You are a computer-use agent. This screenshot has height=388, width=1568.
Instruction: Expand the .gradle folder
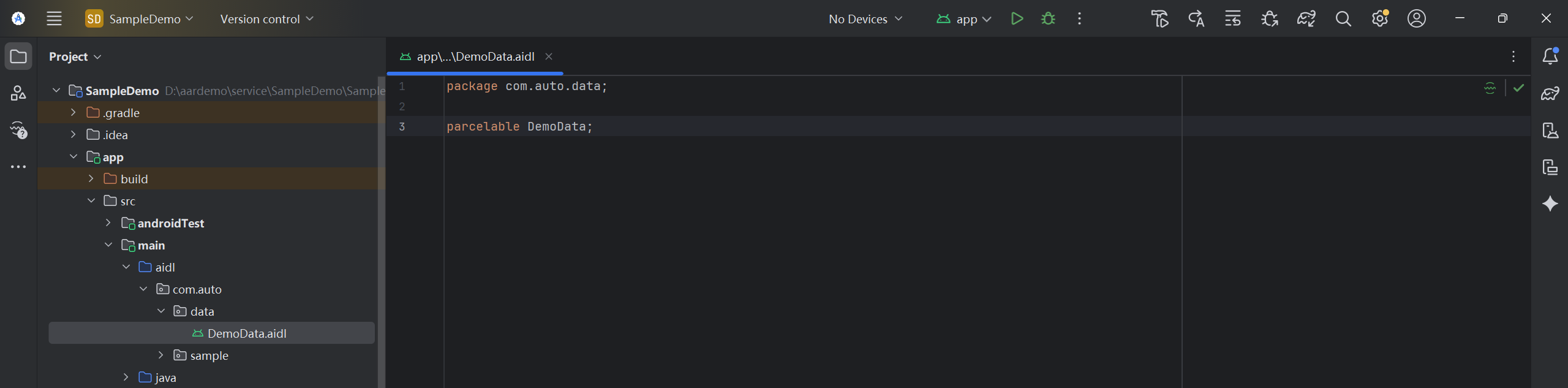click(x=73, y=113)
